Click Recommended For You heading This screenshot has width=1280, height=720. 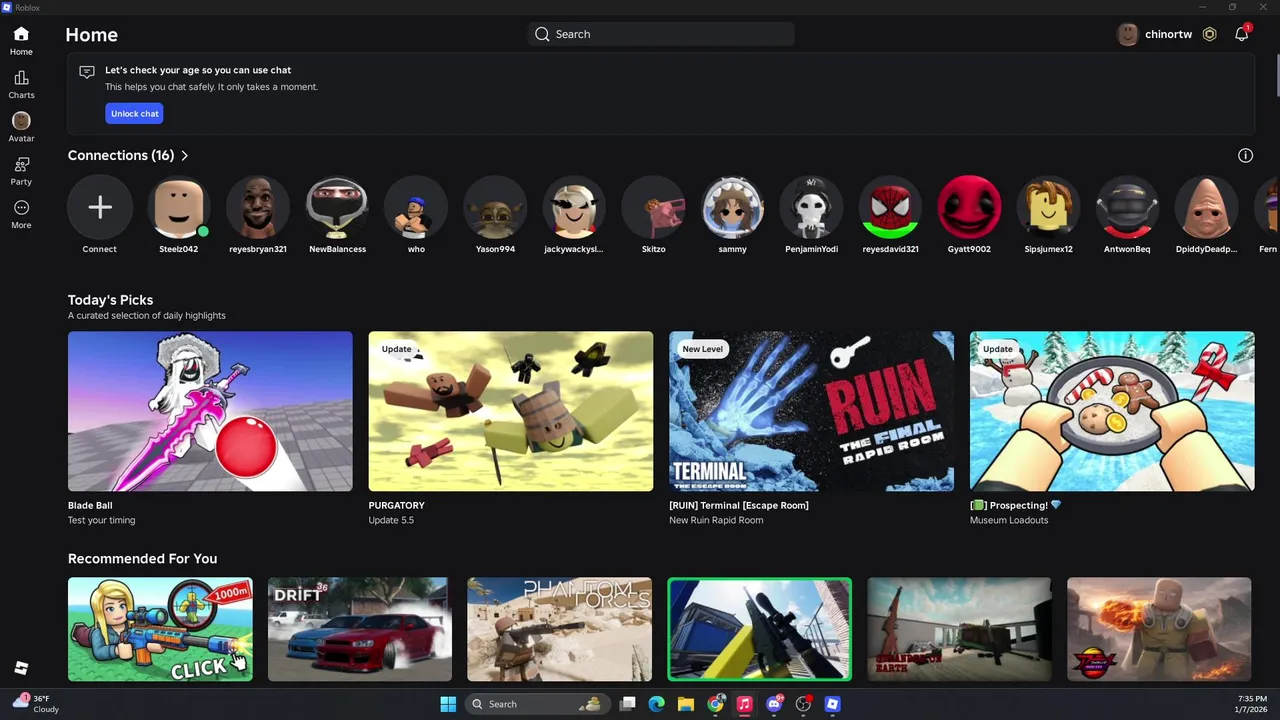[142, 559]
